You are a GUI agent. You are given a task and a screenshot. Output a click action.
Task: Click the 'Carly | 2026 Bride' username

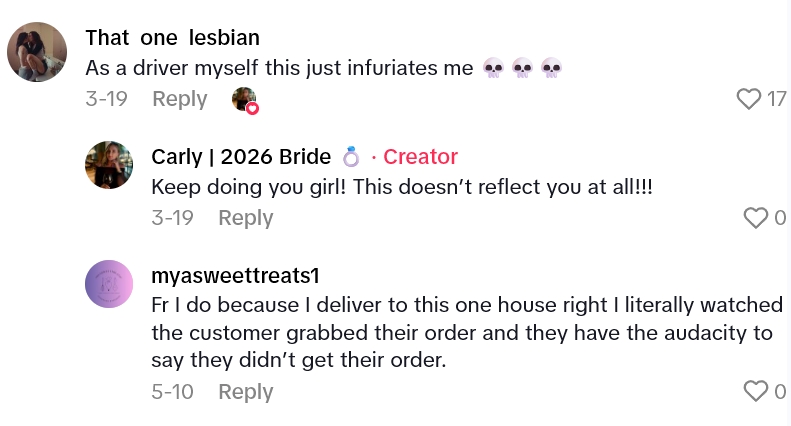pos(241,156)
